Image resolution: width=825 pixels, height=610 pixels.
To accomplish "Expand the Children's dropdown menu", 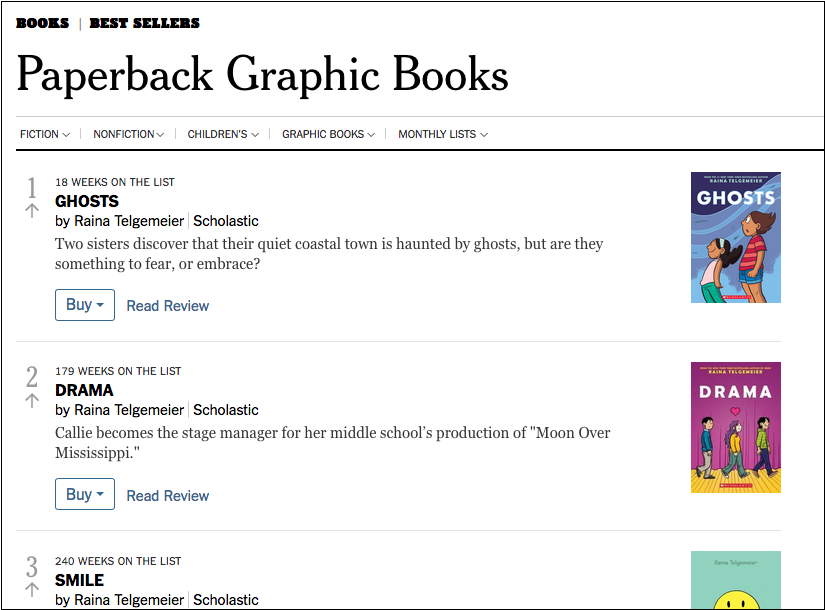I will tap(223, 134).
